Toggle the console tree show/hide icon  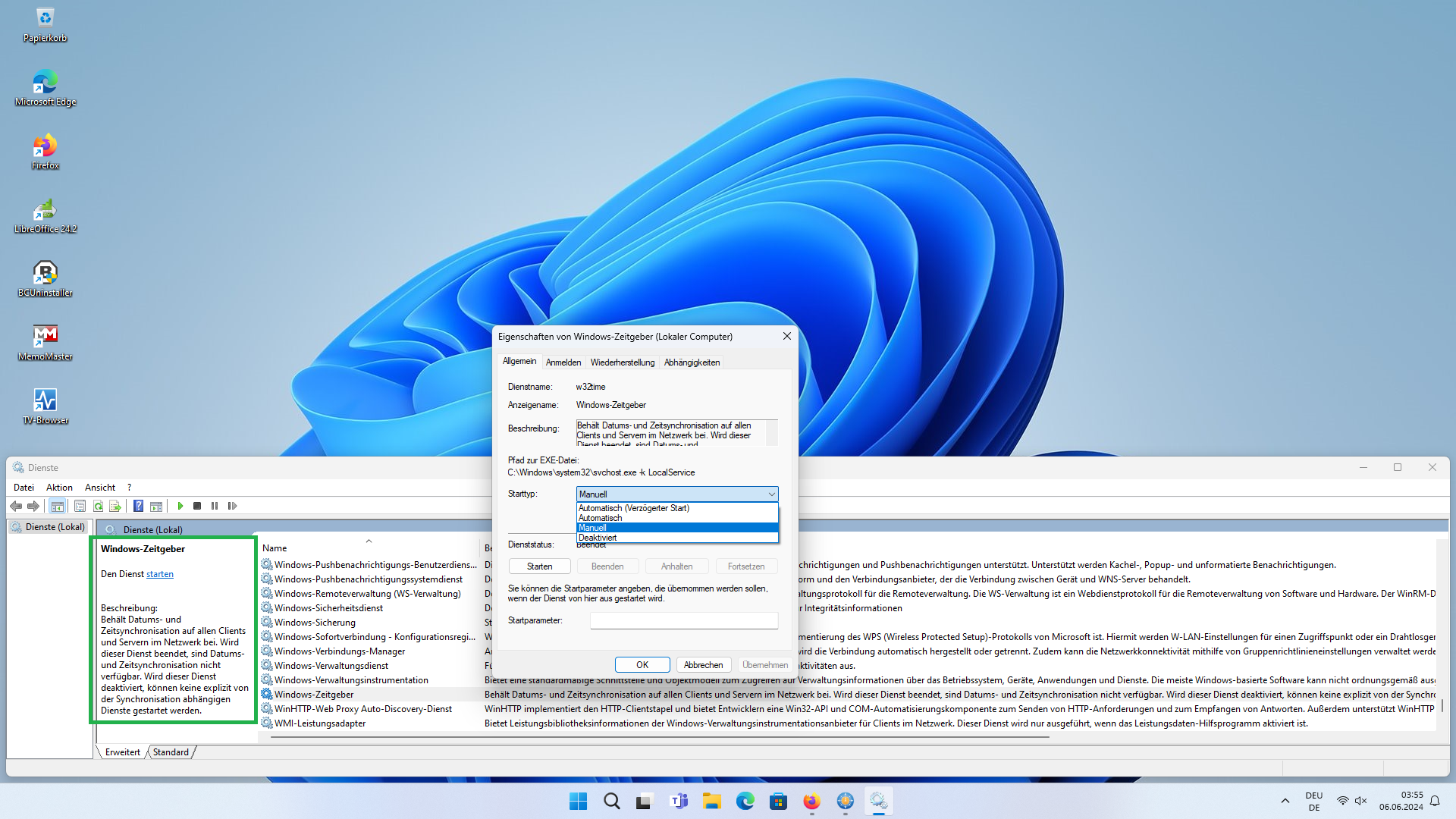(x=57, y=506)
